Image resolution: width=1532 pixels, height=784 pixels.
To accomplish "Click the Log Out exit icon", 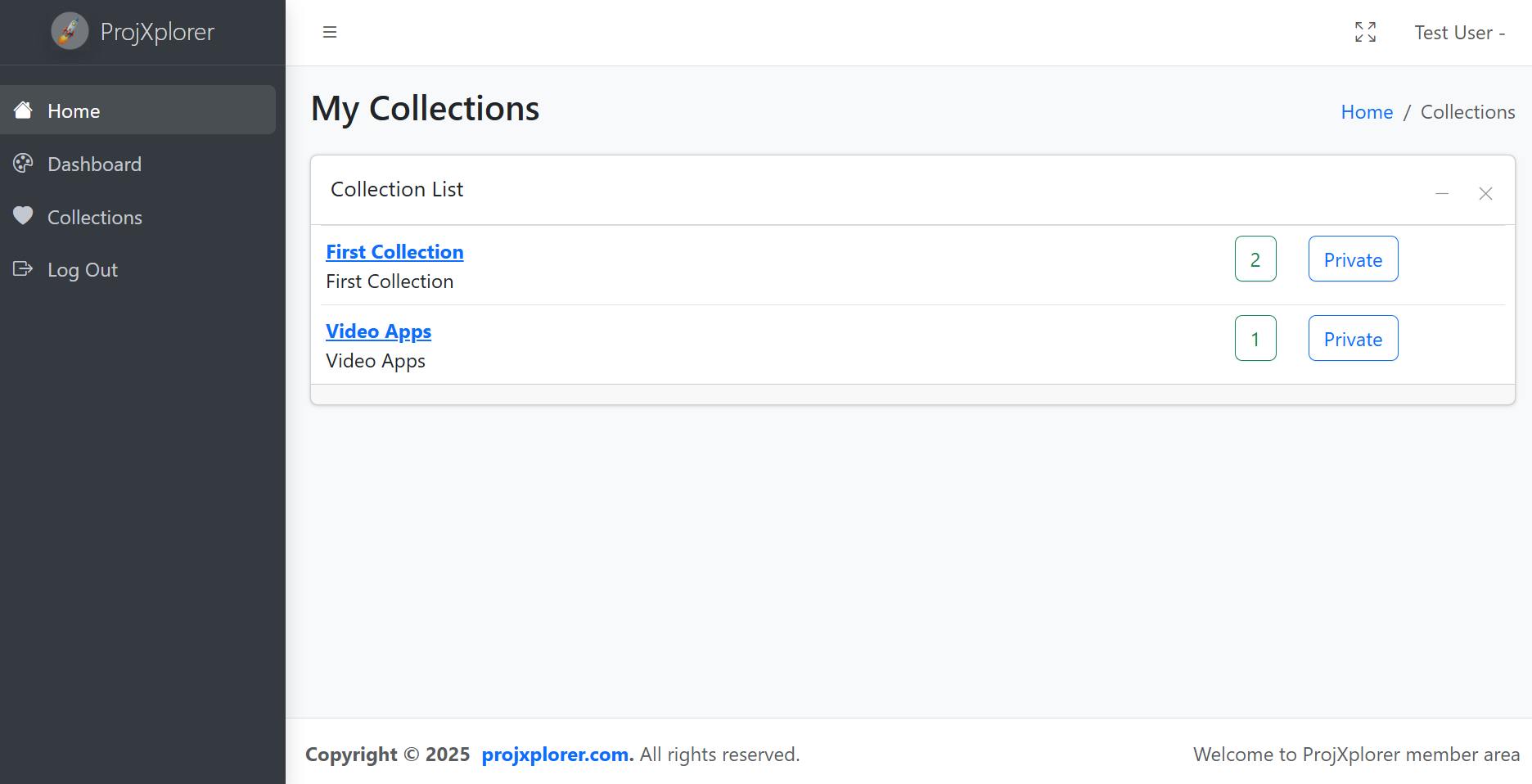I will click(23, 268).
